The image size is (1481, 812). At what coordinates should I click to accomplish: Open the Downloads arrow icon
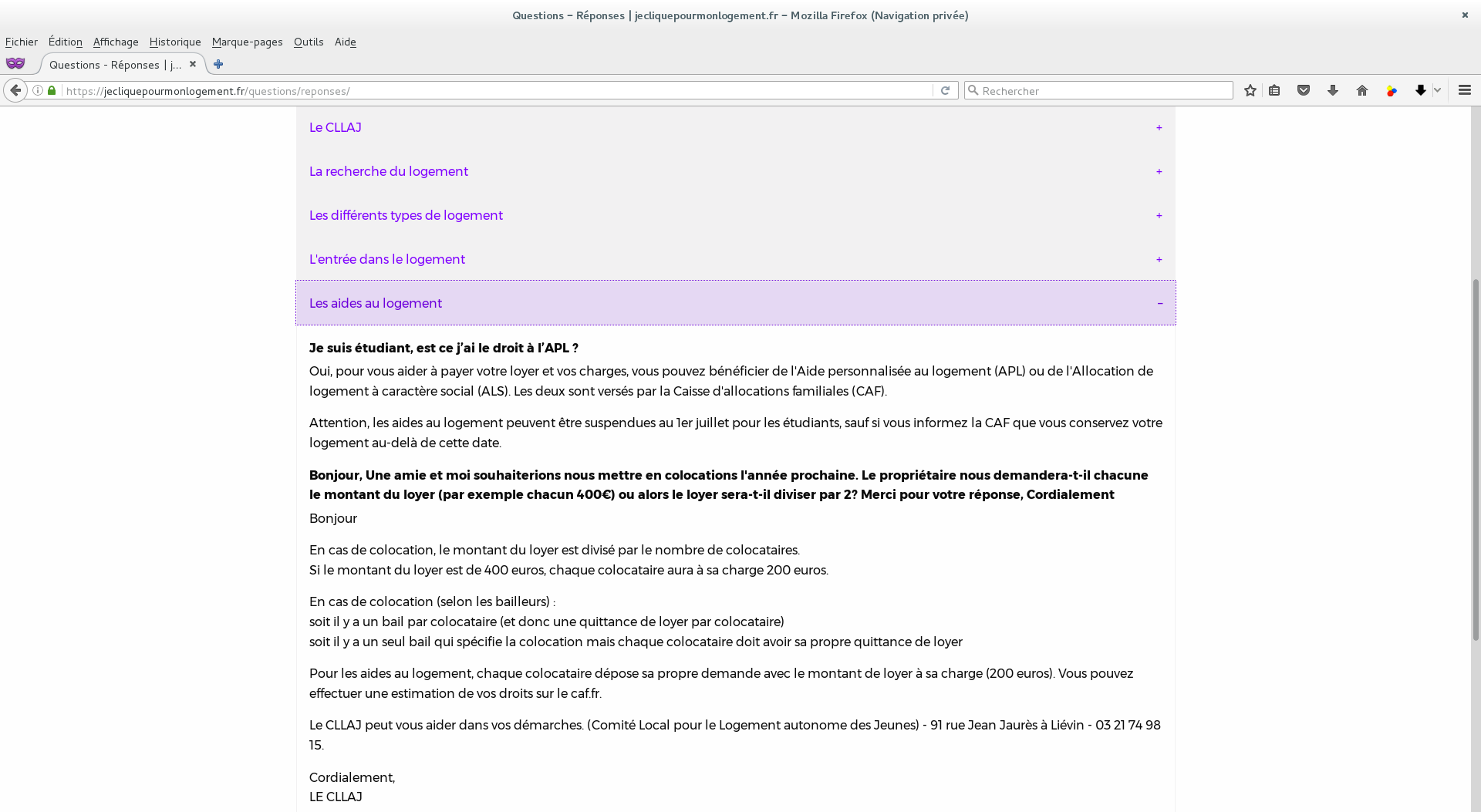click(1333, 90)
